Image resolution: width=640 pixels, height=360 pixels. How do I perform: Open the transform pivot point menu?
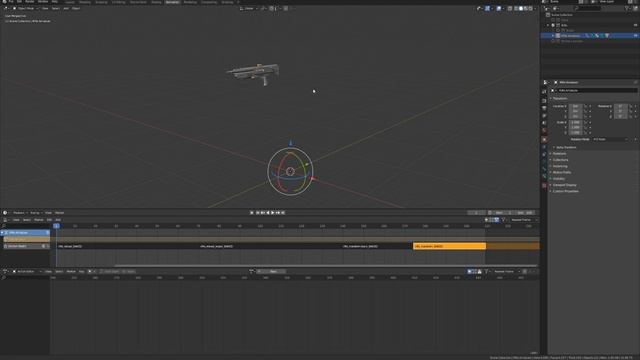264,8
